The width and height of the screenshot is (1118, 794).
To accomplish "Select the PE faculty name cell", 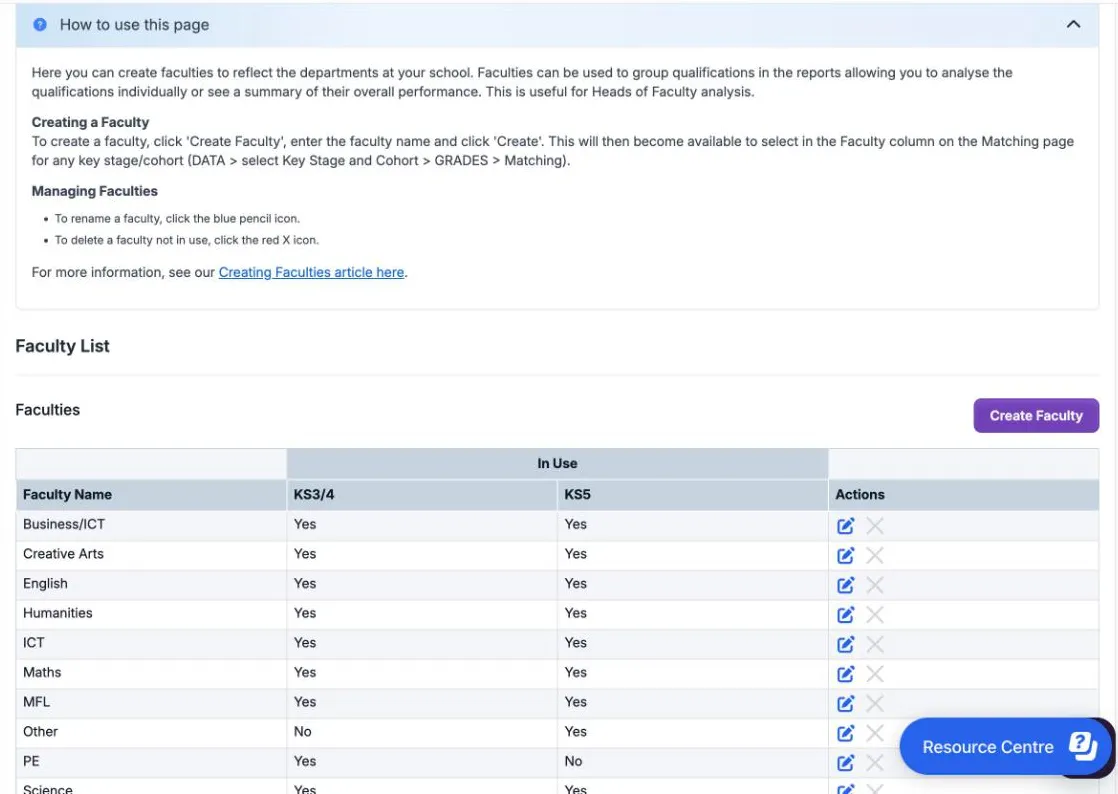I will click(151, 762).
